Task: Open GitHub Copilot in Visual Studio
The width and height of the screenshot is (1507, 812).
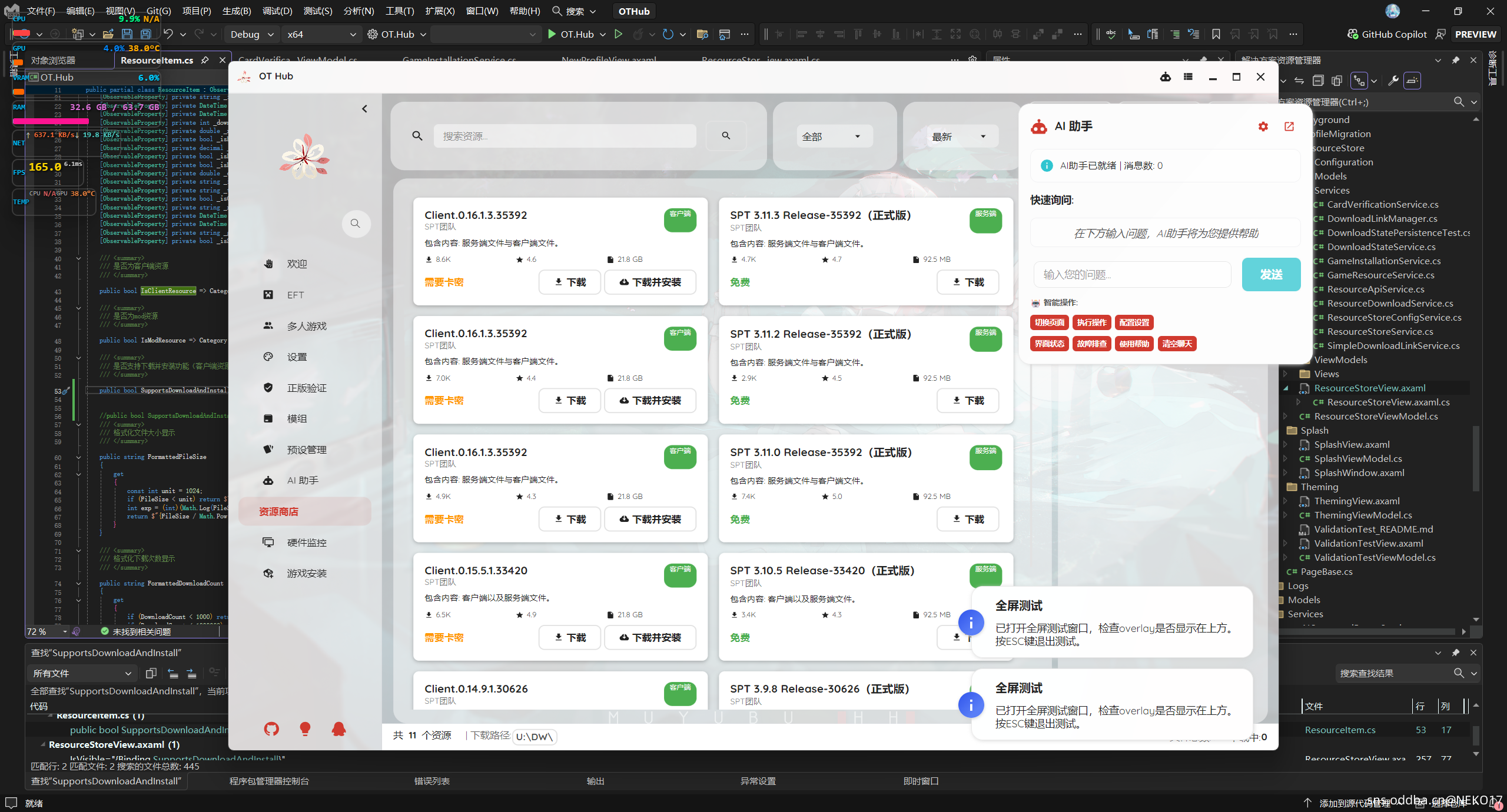Action: [x=1387, y=34]
